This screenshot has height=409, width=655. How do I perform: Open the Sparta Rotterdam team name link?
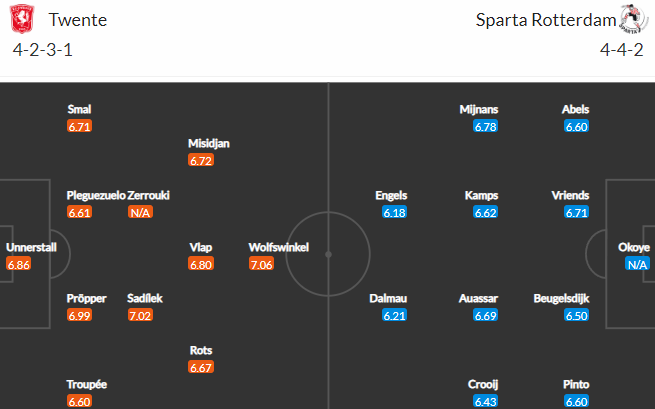tap(546, 20)
